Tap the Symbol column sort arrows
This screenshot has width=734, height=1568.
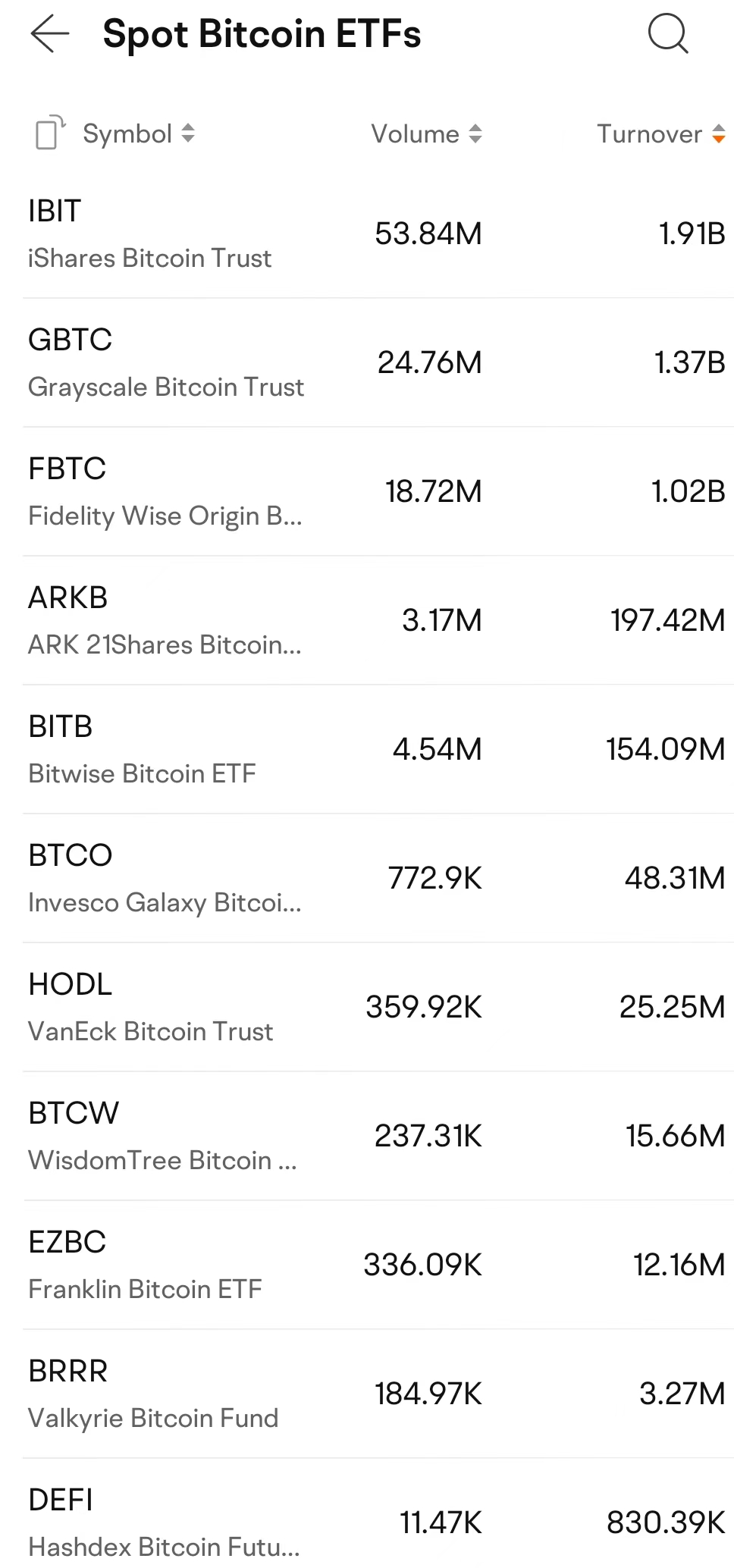[x=187, y=133]
